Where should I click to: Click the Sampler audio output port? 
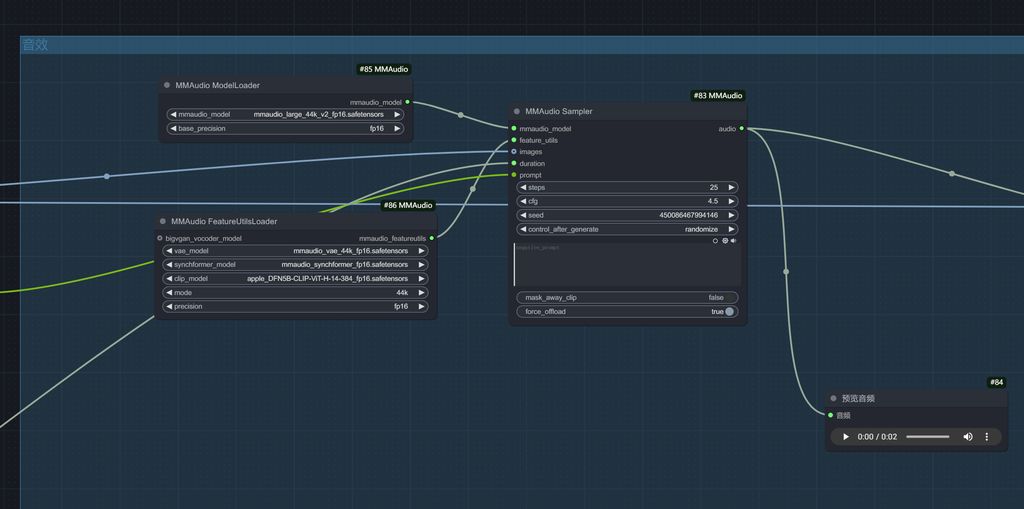[x=741, y=129]
